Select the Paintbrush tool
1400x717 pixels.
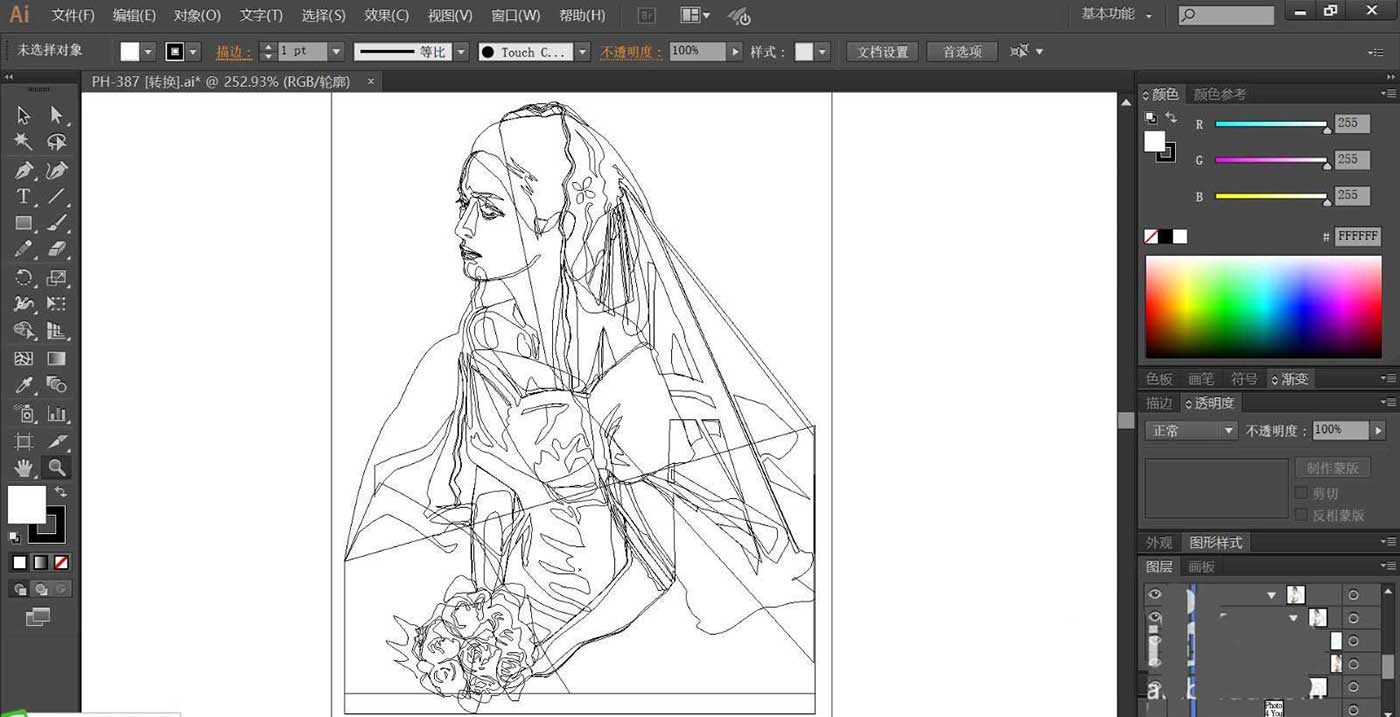[57, 223]
